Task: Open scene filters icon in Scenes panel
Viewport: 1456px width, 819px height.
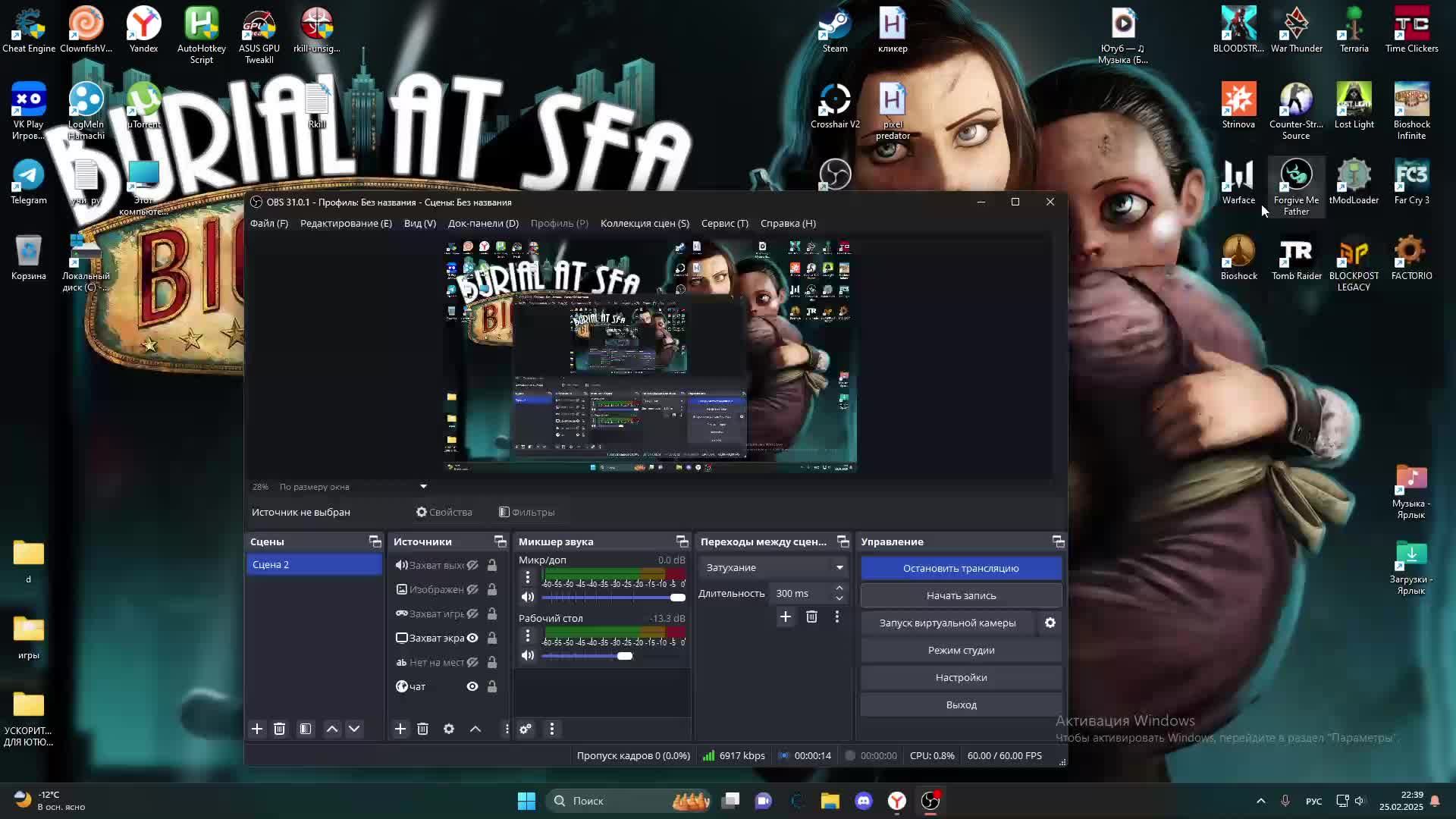Action: point(306,729)
